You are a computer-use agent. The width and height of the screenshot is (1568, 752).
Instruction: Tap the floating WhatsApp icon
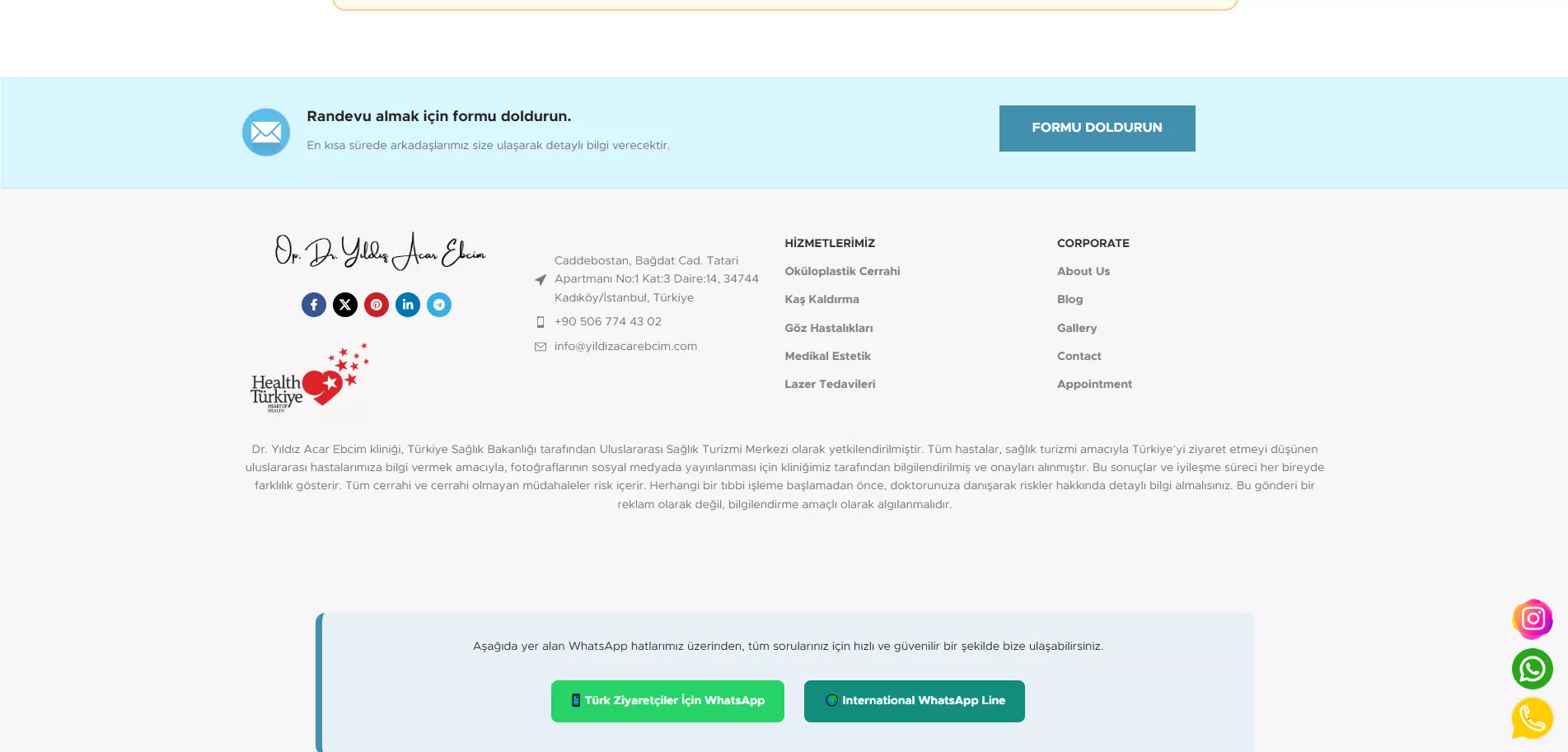[1532, 669]
